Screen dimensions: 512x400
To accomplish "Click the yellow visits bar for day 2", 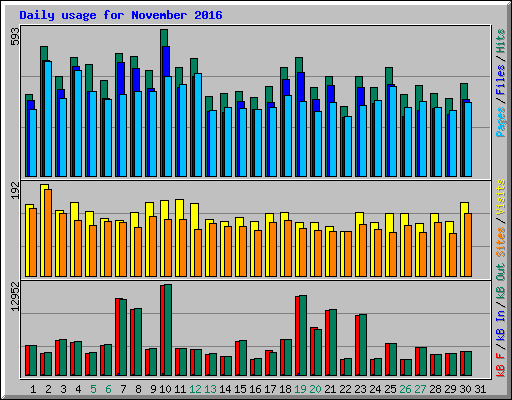I will 43,230.
